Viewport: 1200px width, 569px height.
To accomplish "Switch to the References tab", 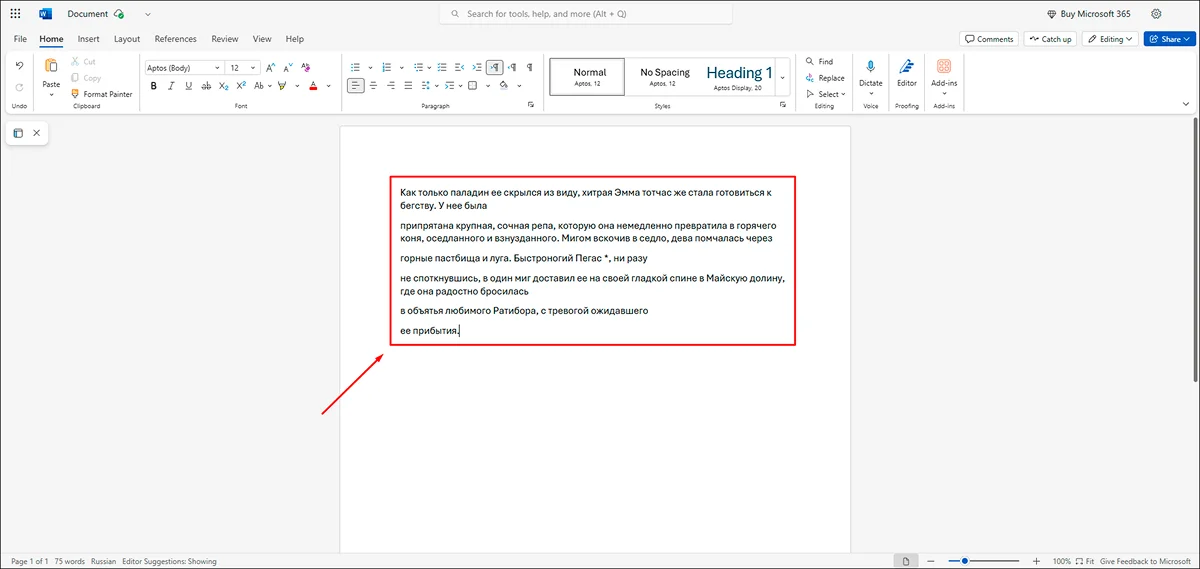I will 175,39.
